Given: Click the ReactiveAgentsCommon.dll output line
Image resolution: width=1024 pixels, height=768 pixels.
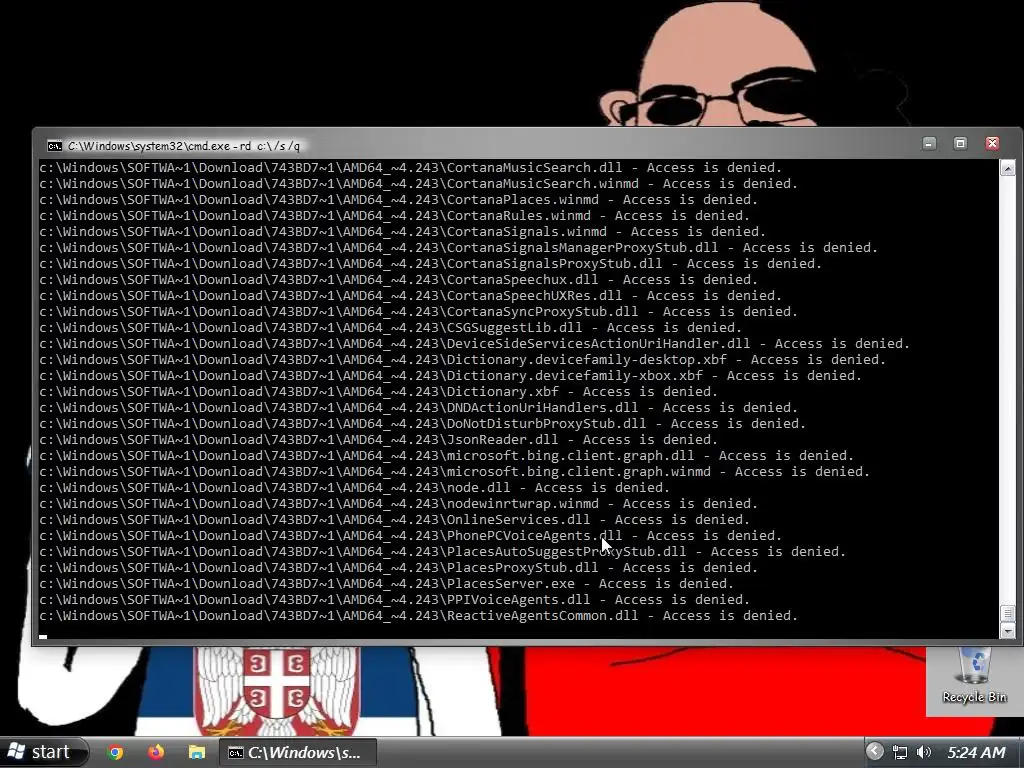Looking at the screenshot, I should pos(419,616).
